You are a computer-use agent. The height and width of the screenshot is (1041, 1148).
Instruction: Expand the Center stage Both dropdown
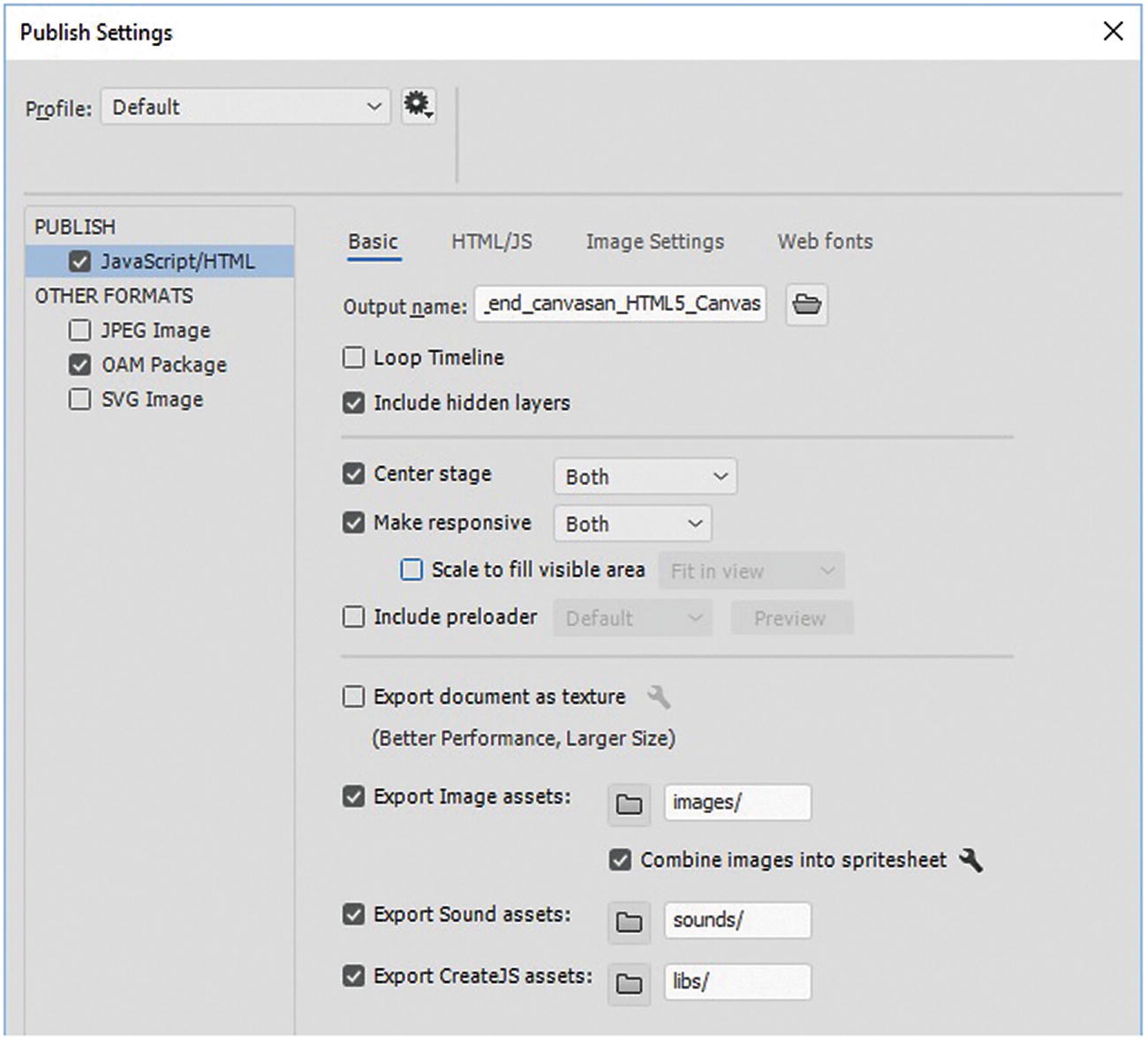click(x=645, y=477)
